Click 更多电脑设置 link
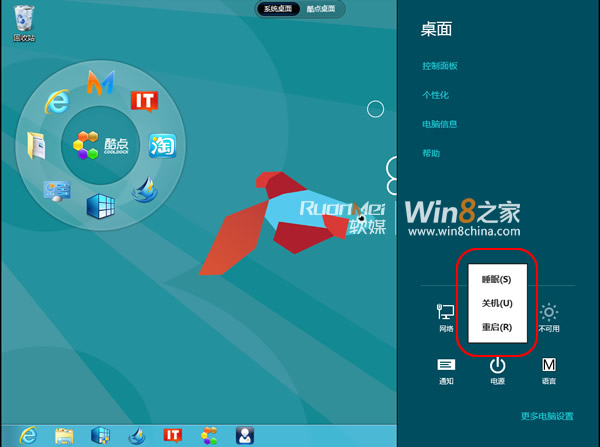This screenshot has width=600, height=447. [546, 416]
